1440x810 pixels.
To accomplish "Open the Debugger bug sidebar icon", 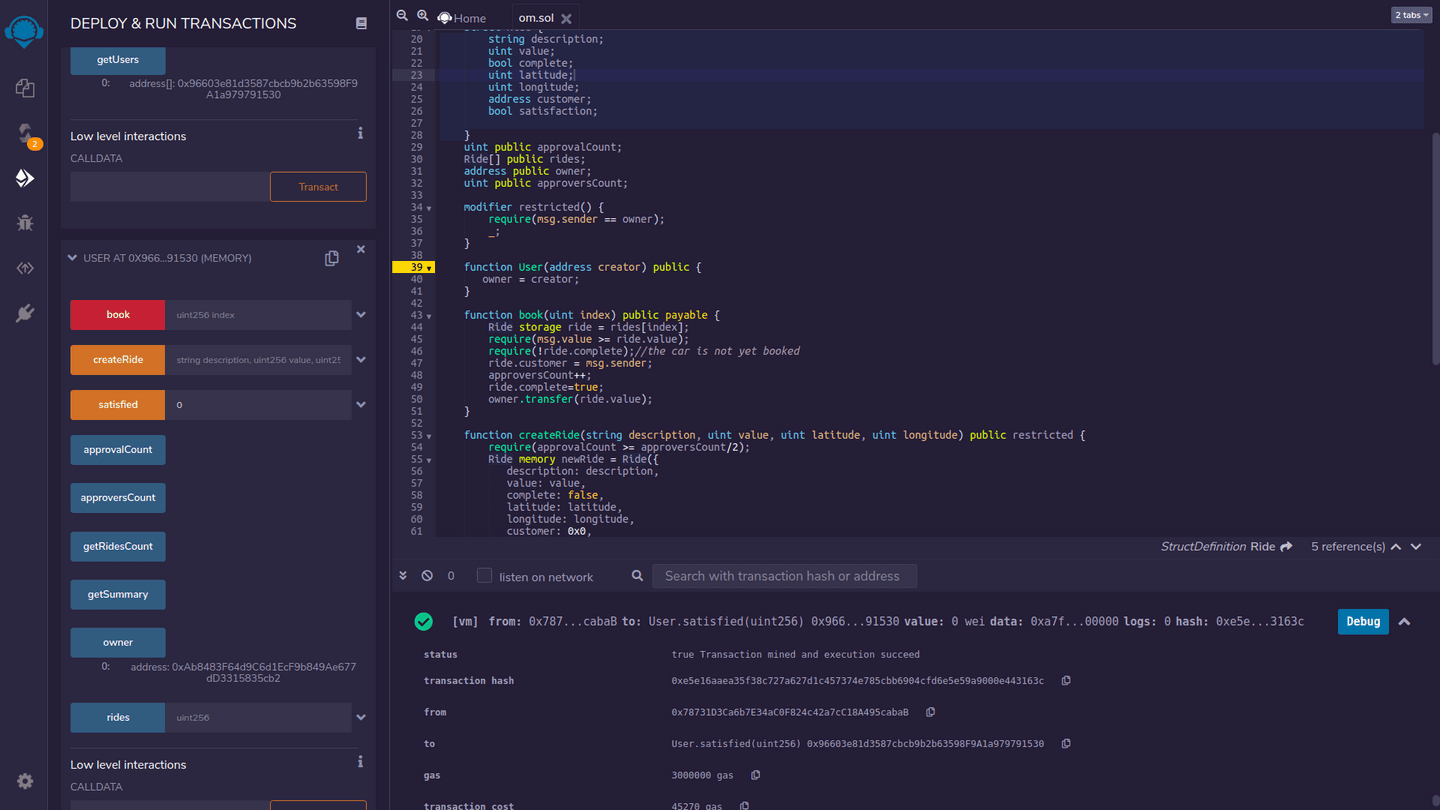I will [x=25, y=223].
